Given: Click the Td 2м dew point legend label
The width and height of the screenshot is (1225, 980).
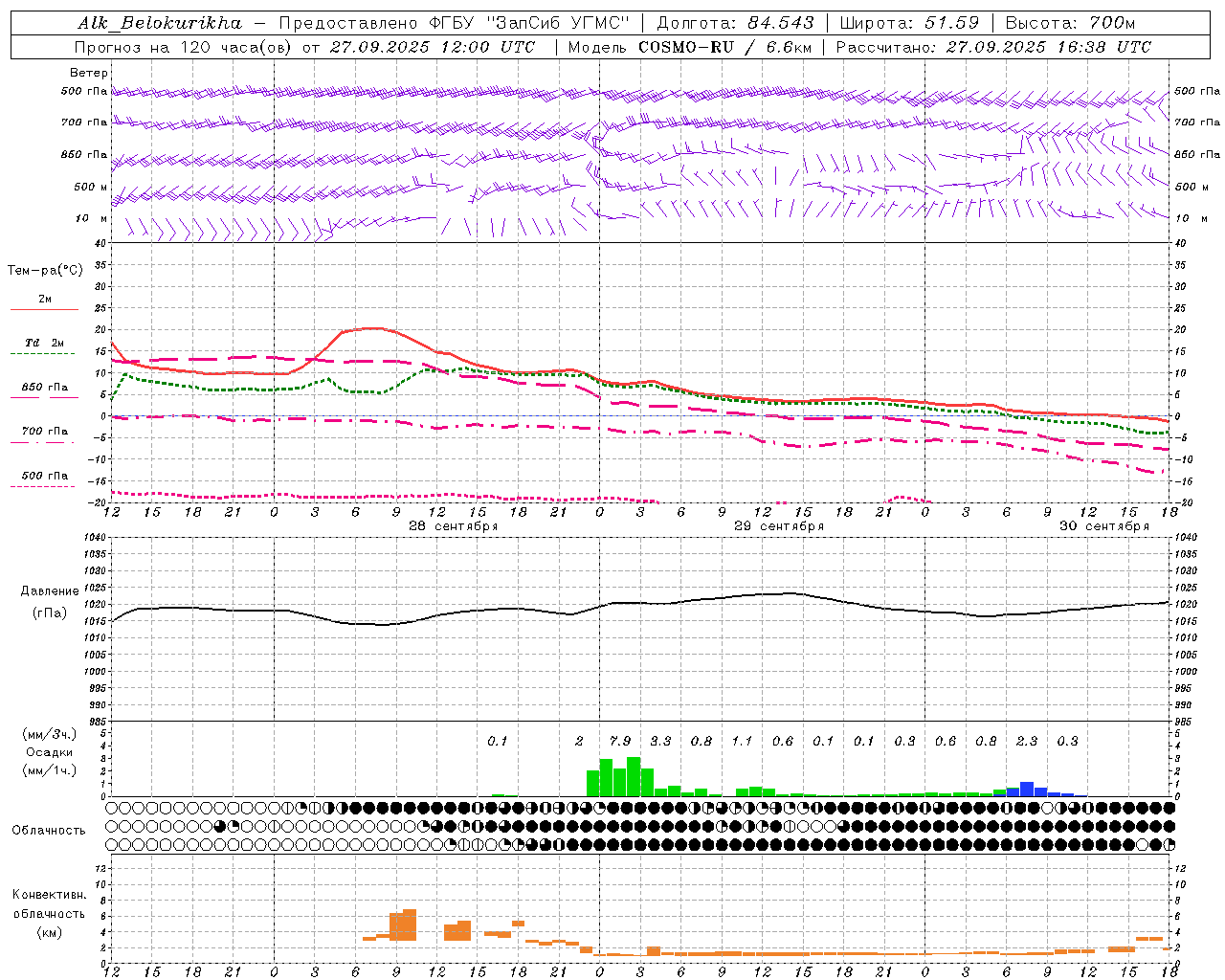Looking at the screenshot, I should click(x=45, y=343).
